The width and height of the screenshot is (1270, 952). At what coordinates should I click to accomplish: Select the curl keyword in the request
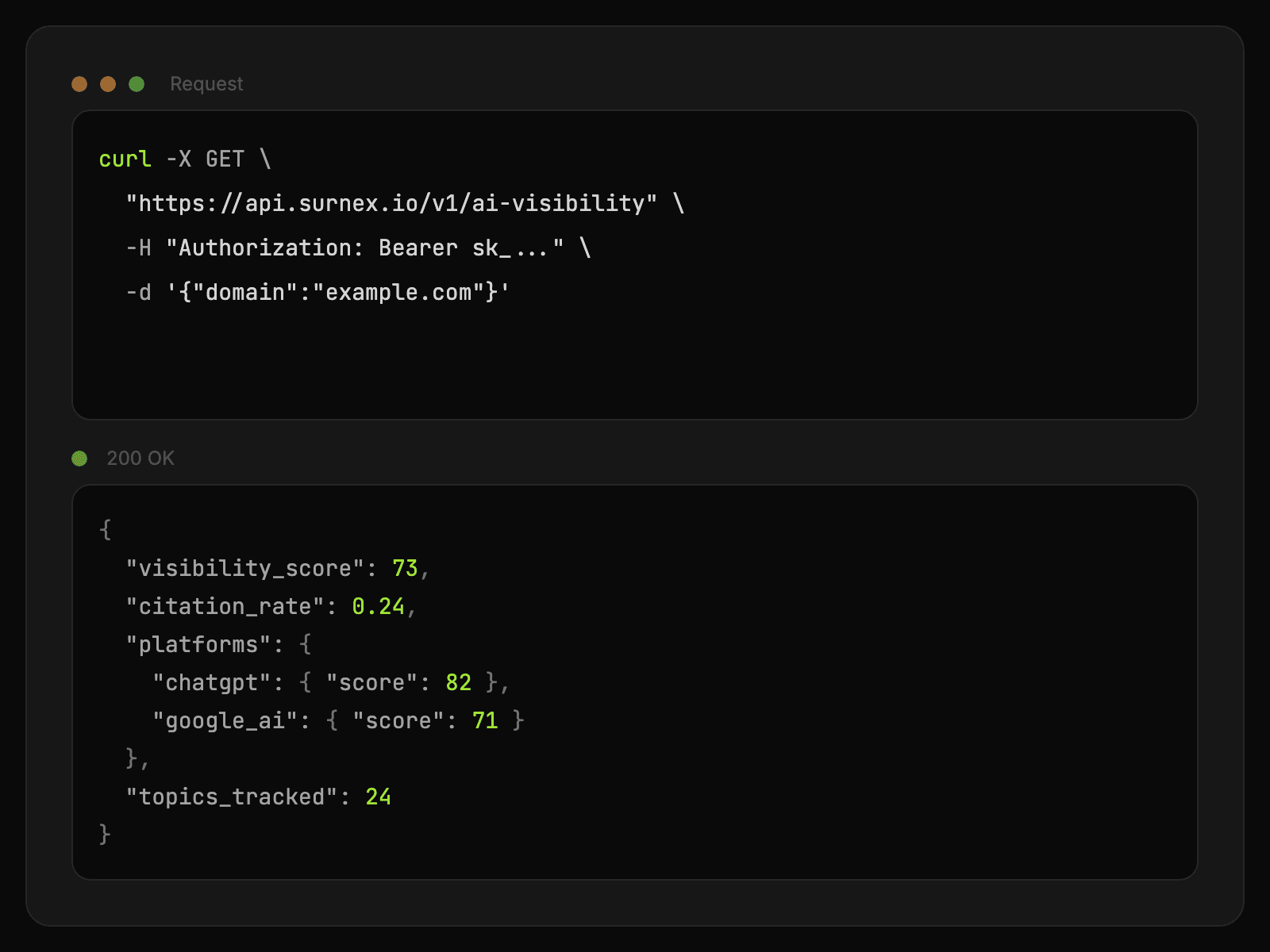pyautogui.click(x=125, y=158)
